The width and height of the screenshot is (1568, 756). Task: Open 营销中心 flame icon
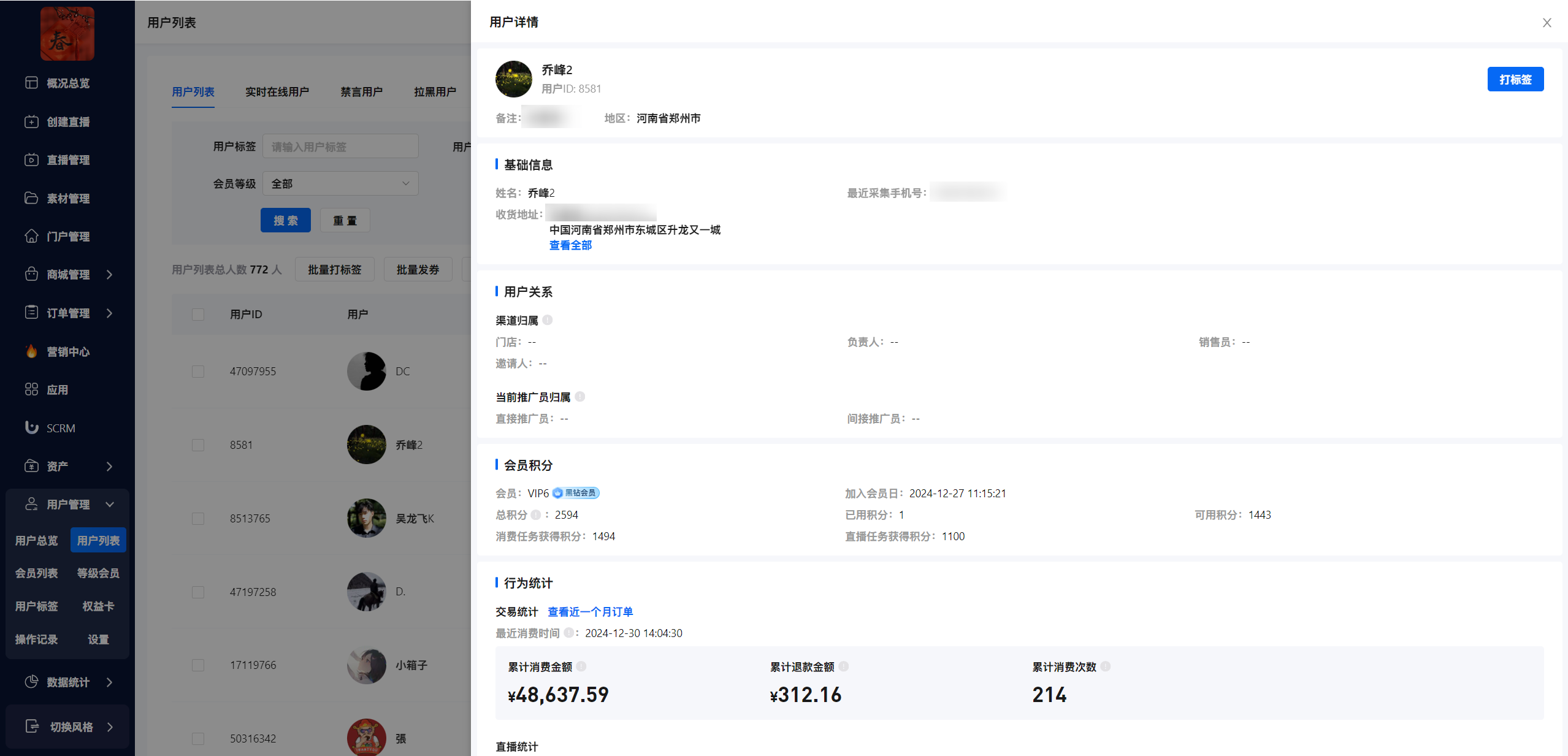click(31, 351)
